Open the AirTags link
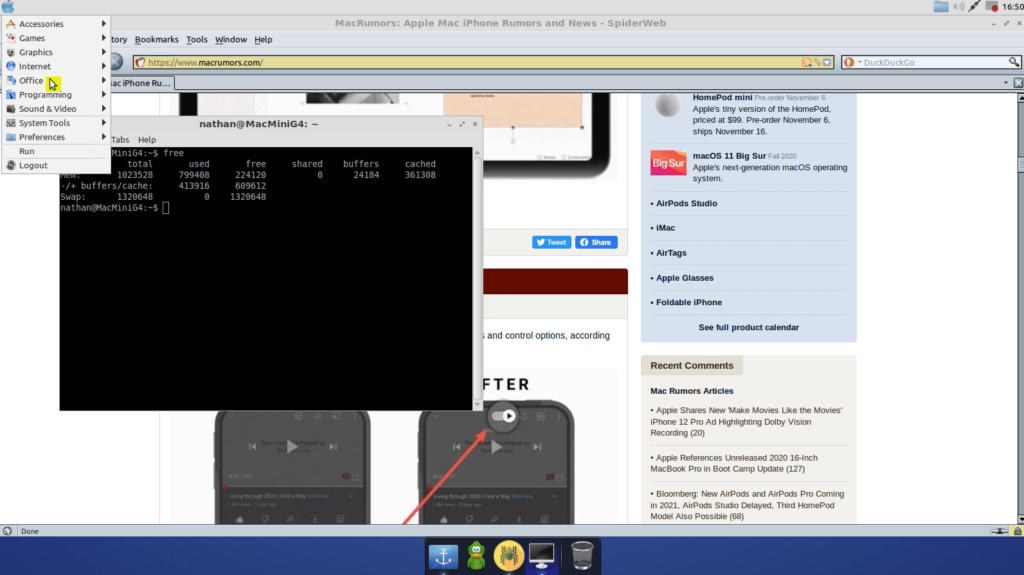The height and width of the screenshot is (575, 1024). pos(671,253)
